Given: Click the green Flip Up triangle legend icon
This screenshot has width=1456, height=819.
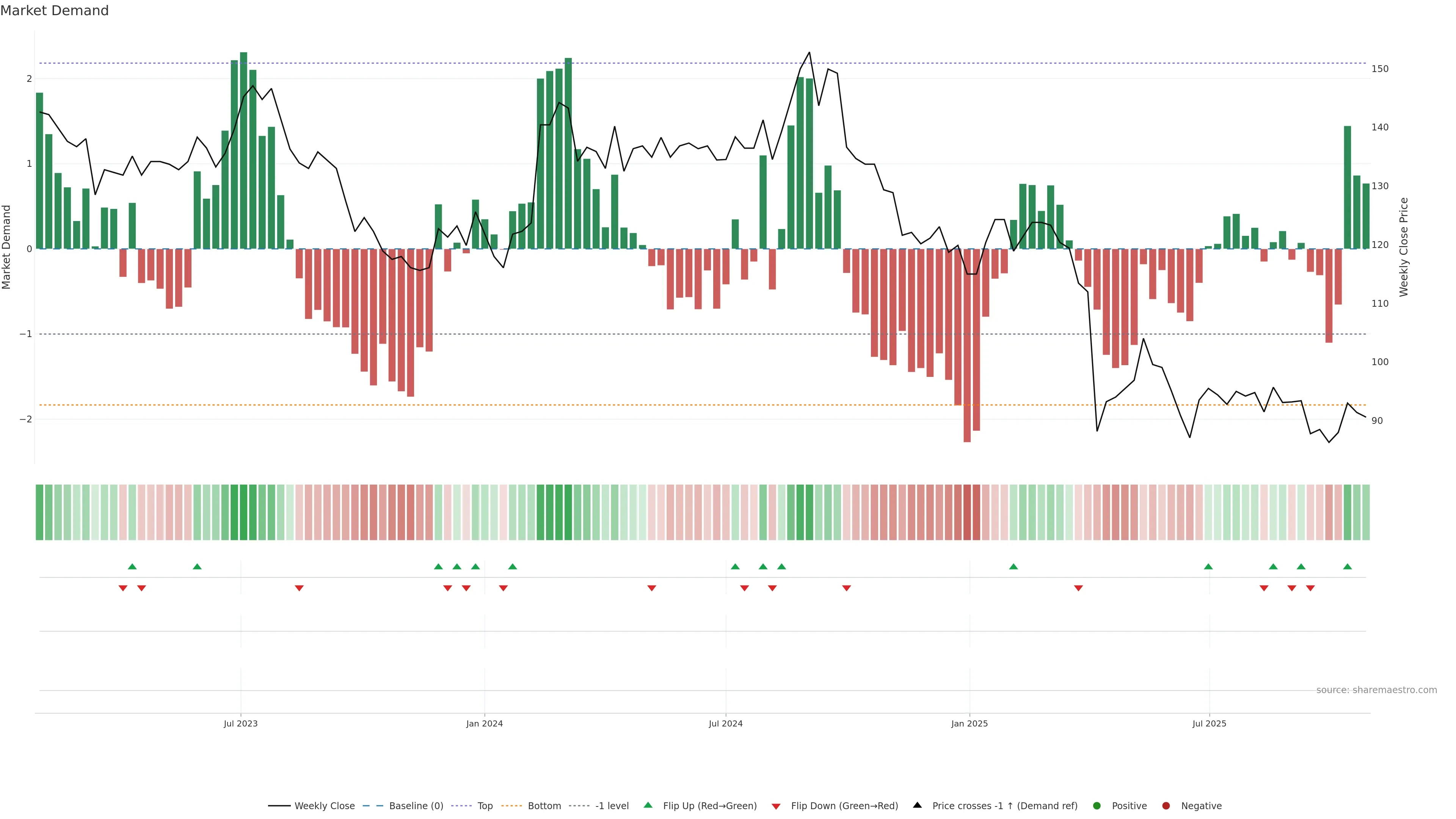Looking at the screenshot, I should [648, 805].
